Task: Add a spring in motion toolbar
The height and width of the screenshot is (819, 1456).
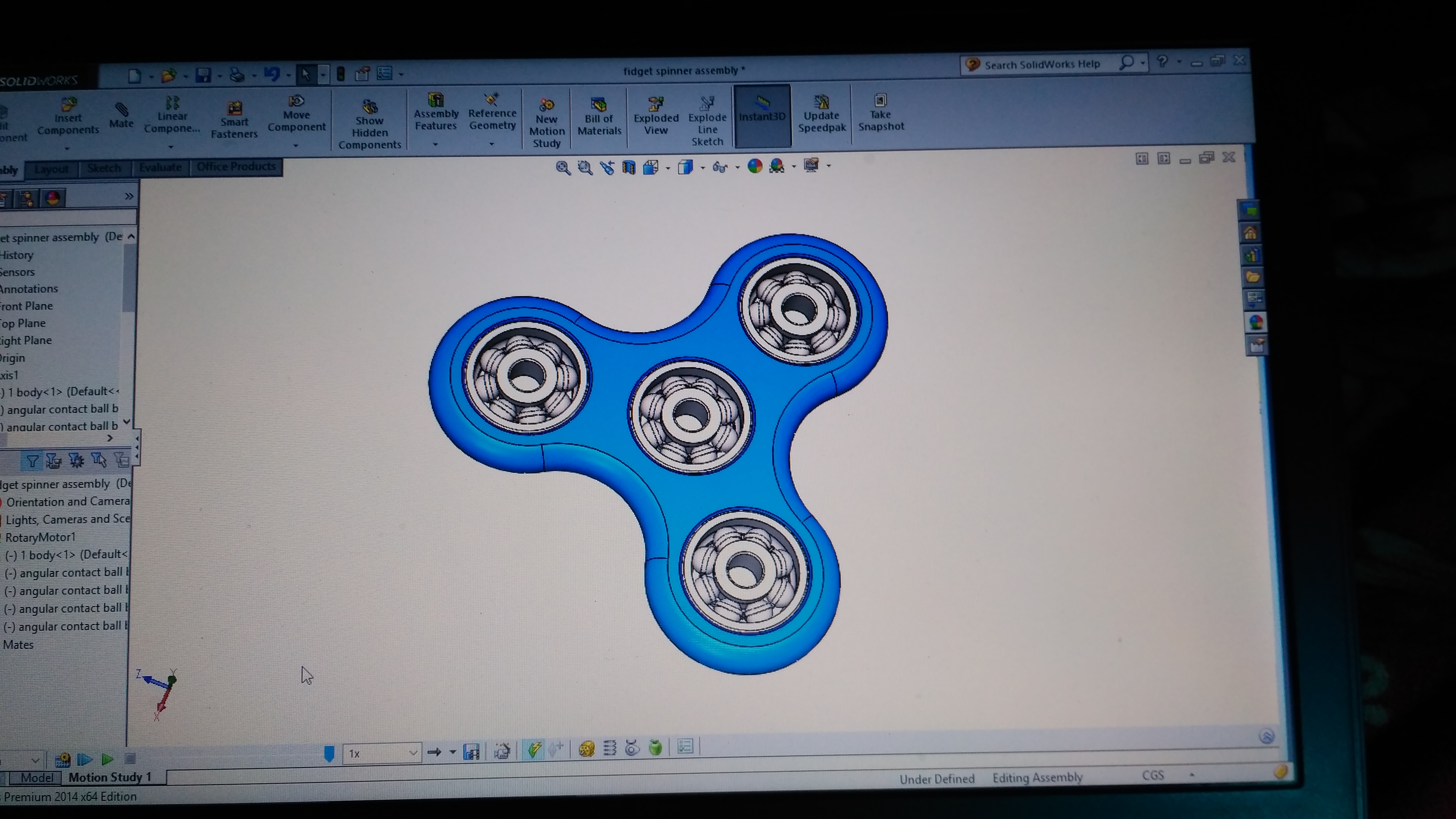Action: (x=609, y=748)
